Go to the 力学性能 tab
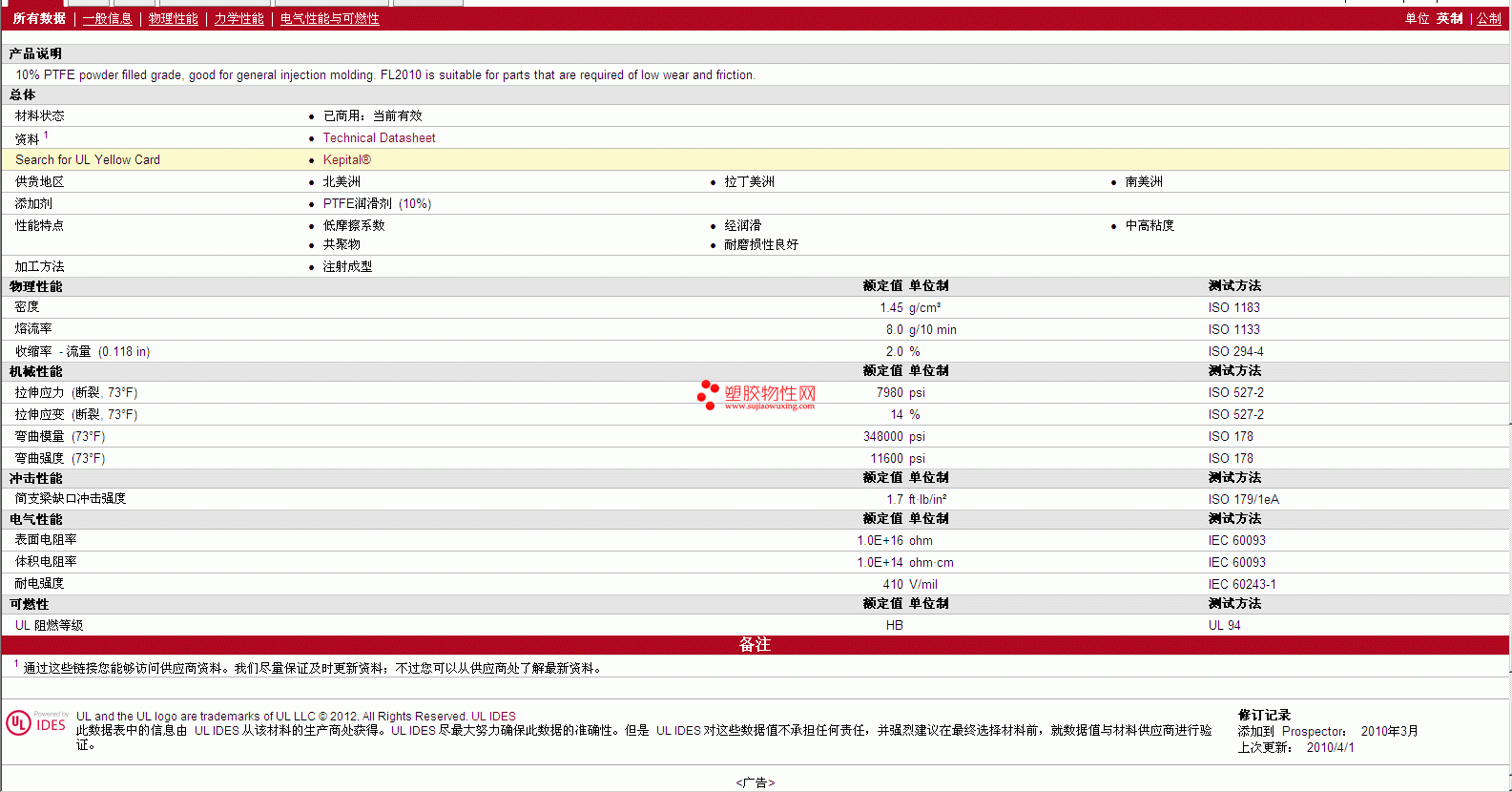This screenshot has height=792, width=1512. tap(238, 18)
